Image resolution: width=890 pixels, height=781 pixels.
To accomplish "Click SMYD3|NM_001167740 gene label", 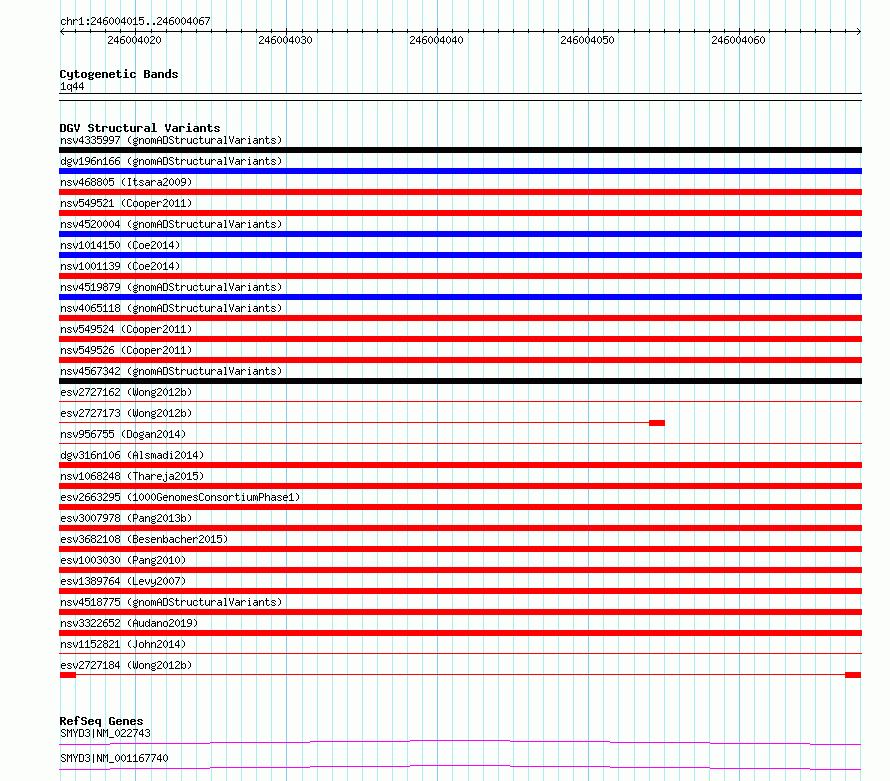I will coord(114,758).
